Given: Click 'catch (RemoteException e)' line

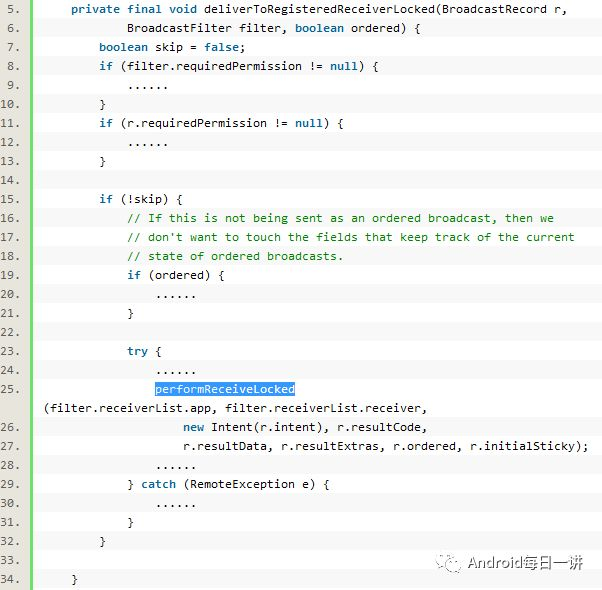Looking at the screenshot, I should (x=228, y=484).
